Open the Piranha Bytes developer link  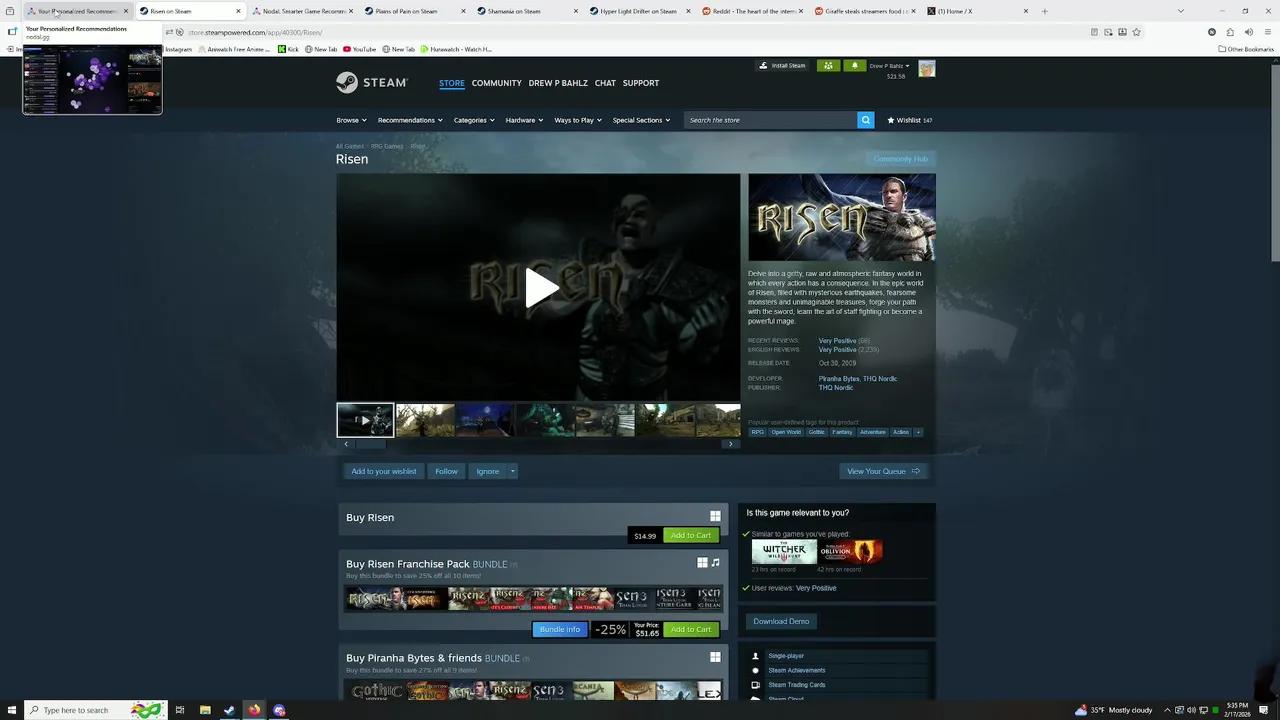point(838,379)
